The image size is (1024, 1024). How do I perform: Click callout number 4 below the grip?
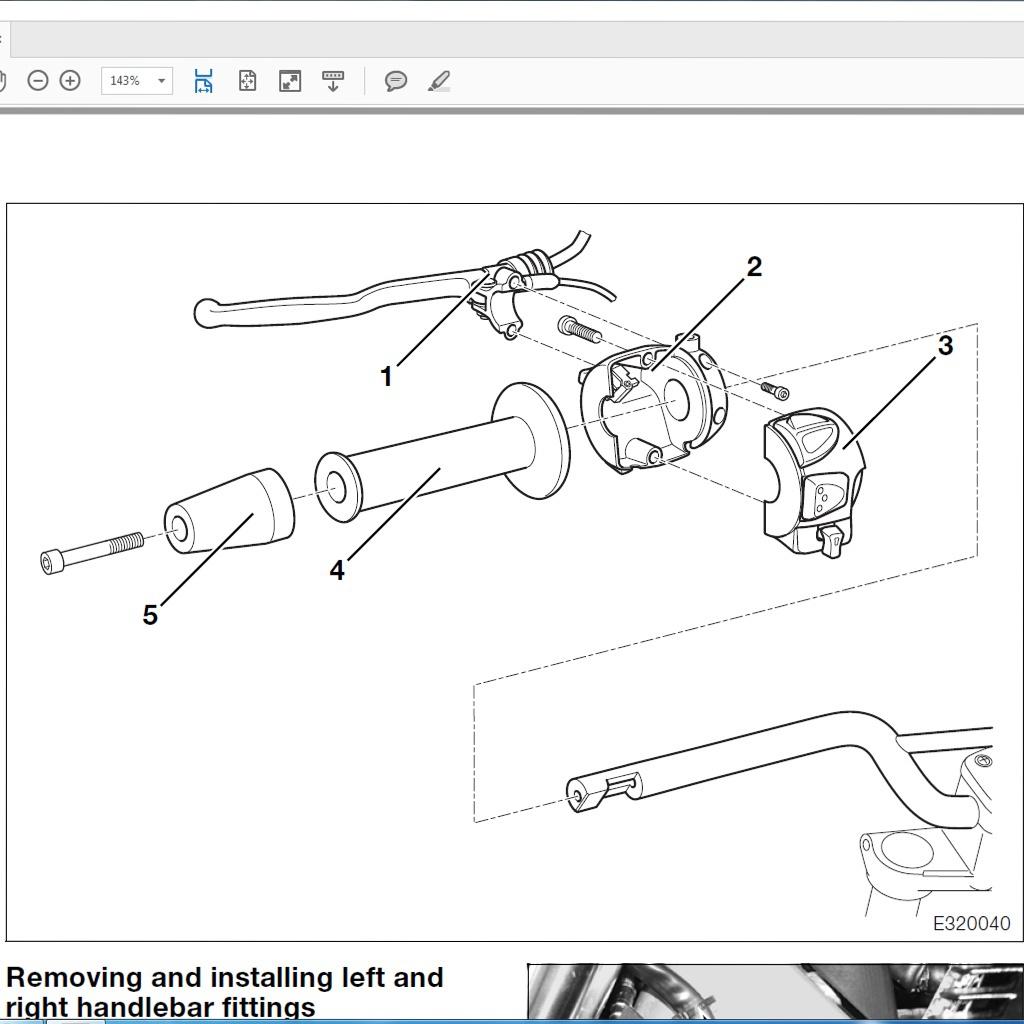pyautogui.click(x=337, y=570)
